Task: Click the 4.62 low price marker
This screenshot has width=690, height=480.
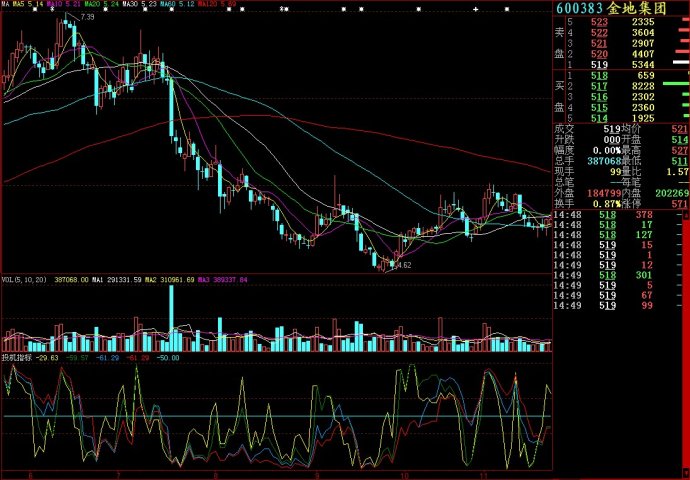Action: (402, 266)
